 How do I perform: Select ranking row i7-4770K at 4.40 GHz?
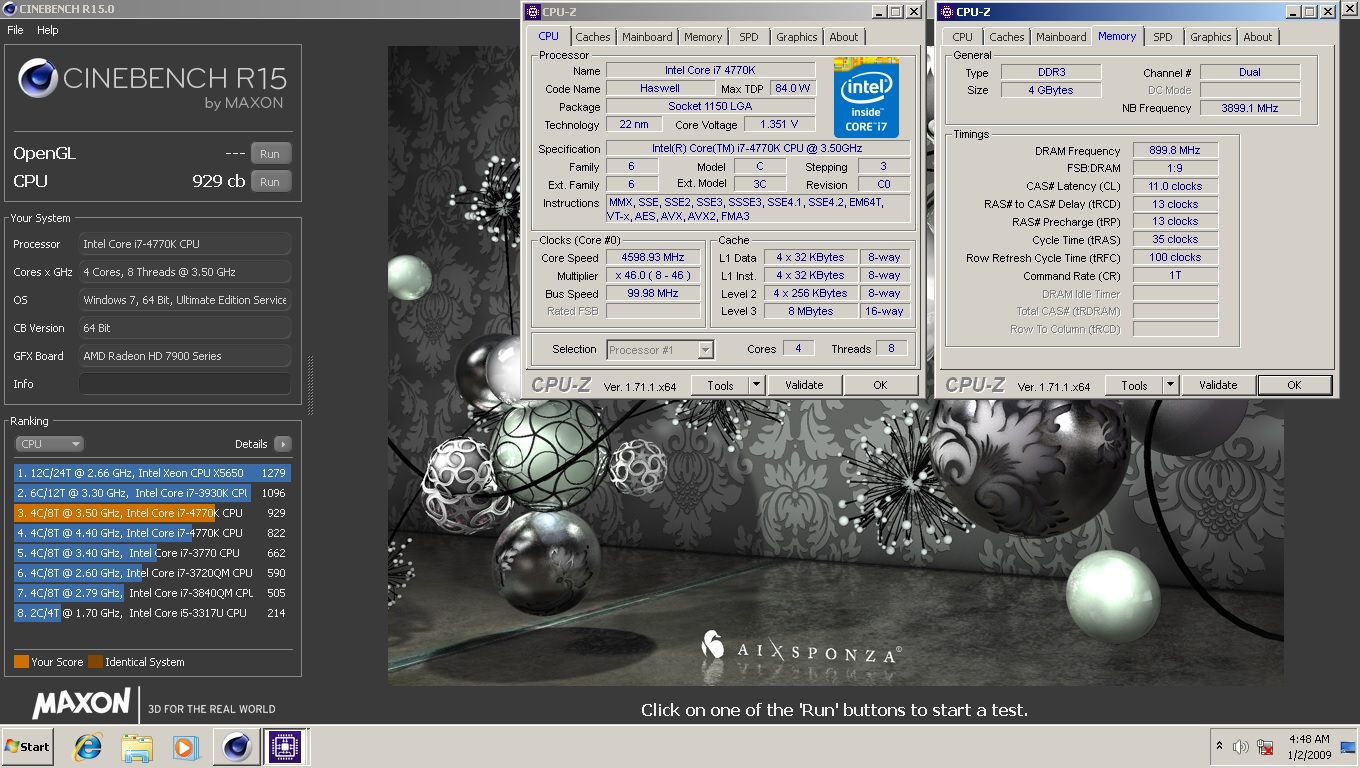152,533
